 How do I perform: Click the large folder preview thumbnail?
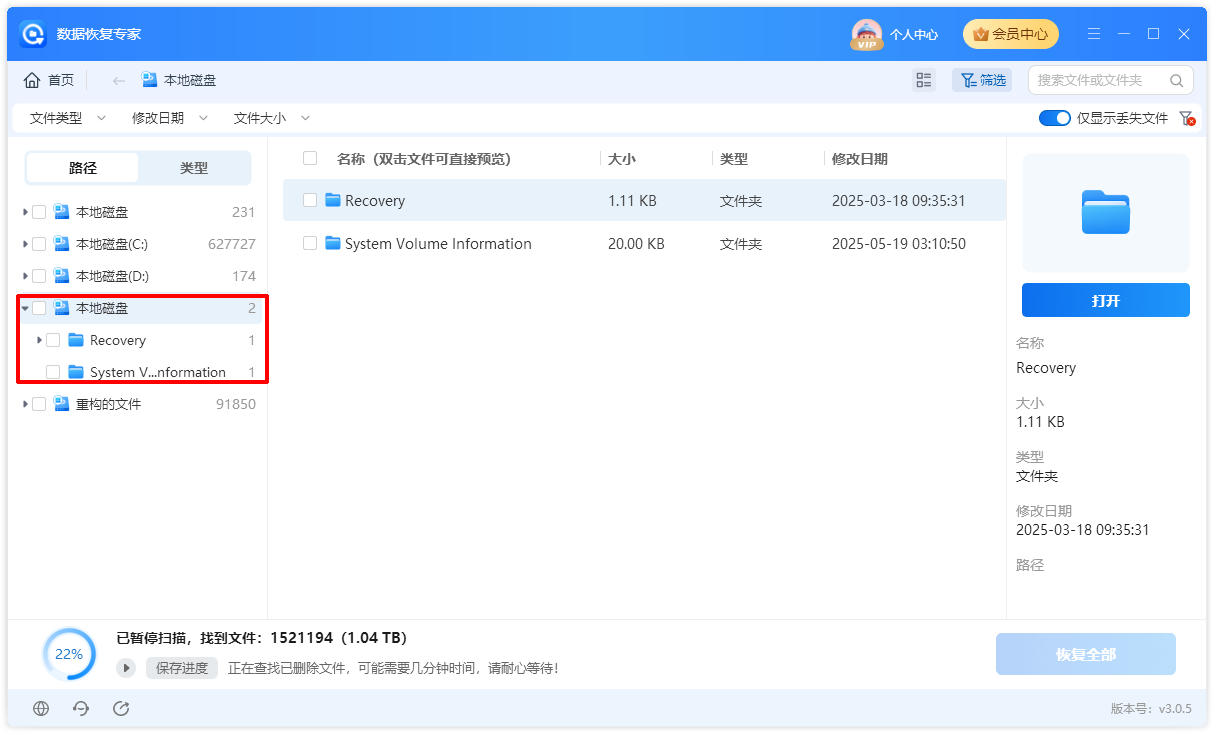coord(1106,212)
